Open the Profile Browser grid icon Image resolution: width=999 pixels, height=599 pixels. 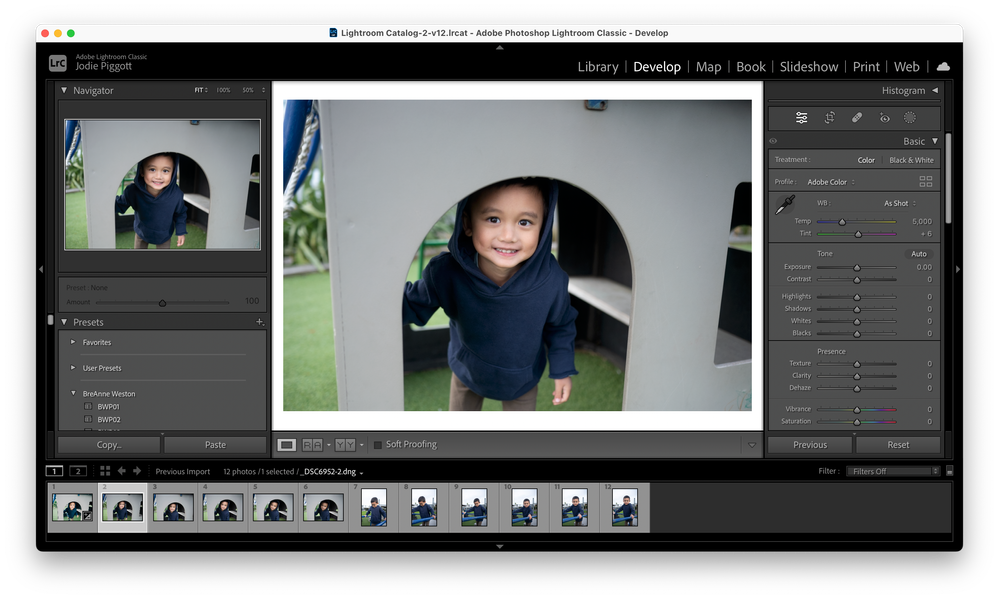click(925, 182)
